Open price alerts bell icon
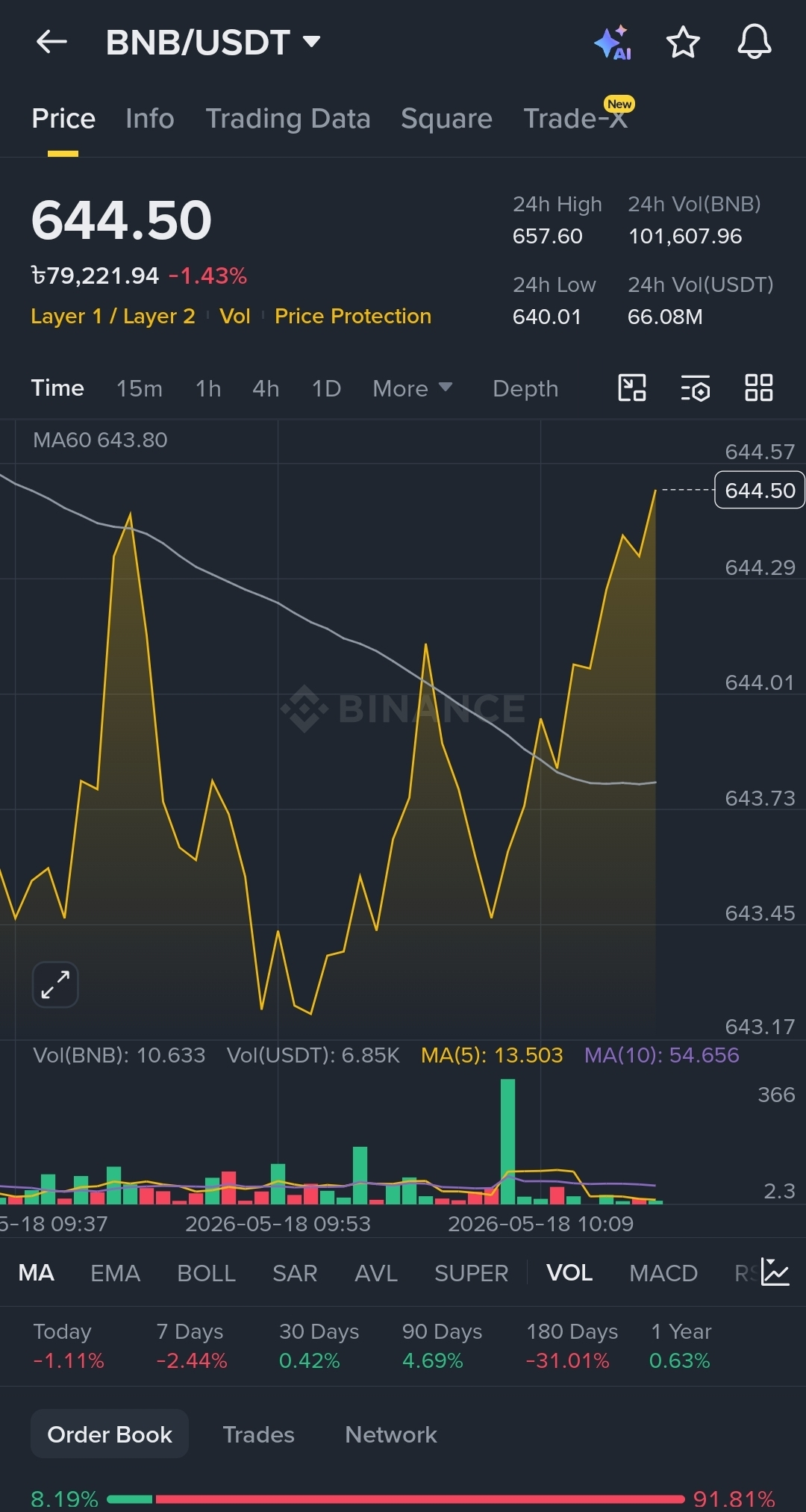 755,42
